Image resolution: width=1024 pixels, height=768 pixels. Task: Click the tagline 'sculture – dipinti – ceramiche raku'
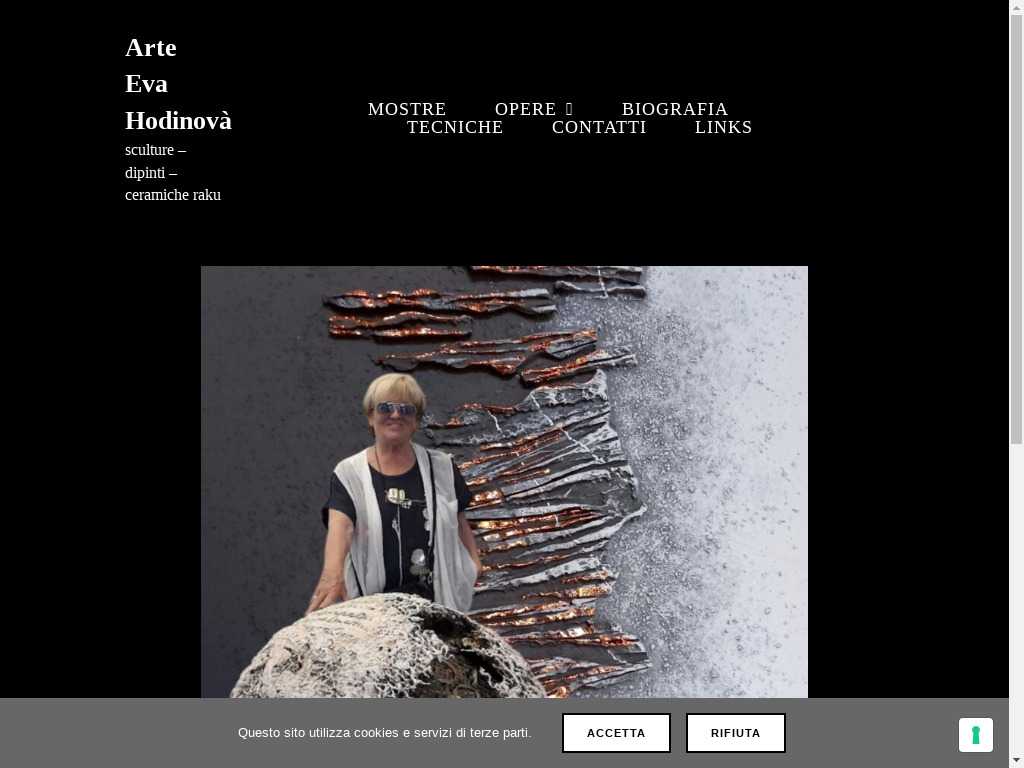click(x=173, y=172)
